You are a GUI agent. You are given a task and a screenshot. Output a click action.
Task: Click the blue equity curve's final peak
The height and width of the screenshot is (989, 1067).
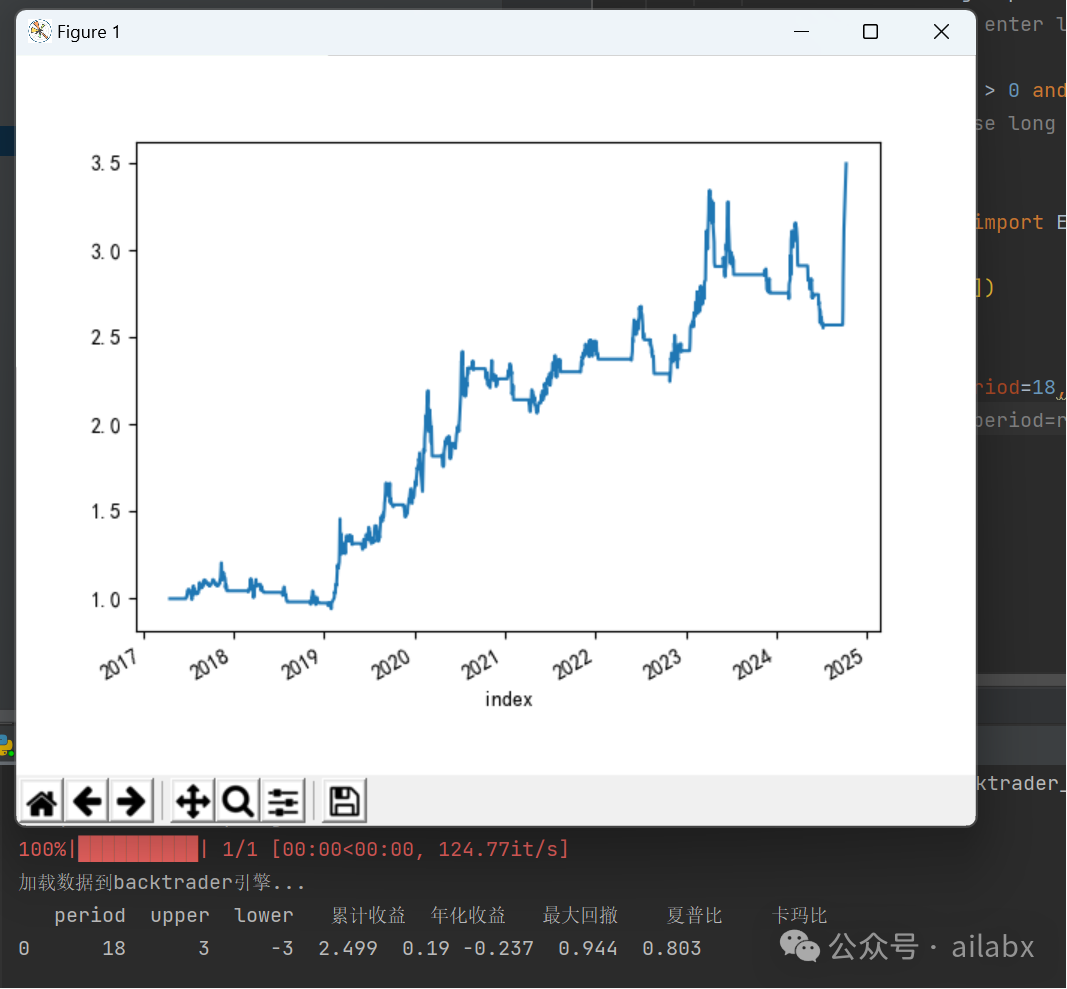tap(846, 163)
